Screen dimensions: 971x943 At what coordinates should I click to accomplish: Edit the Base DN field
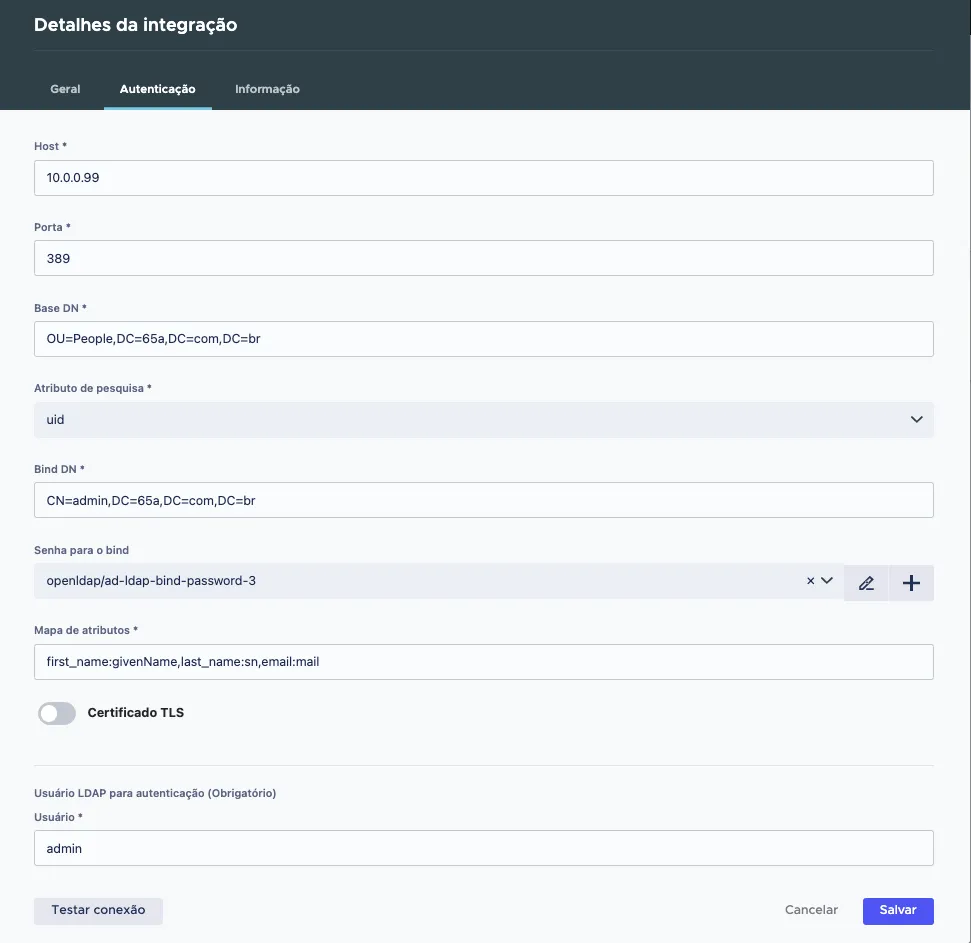tap(484, 339)
